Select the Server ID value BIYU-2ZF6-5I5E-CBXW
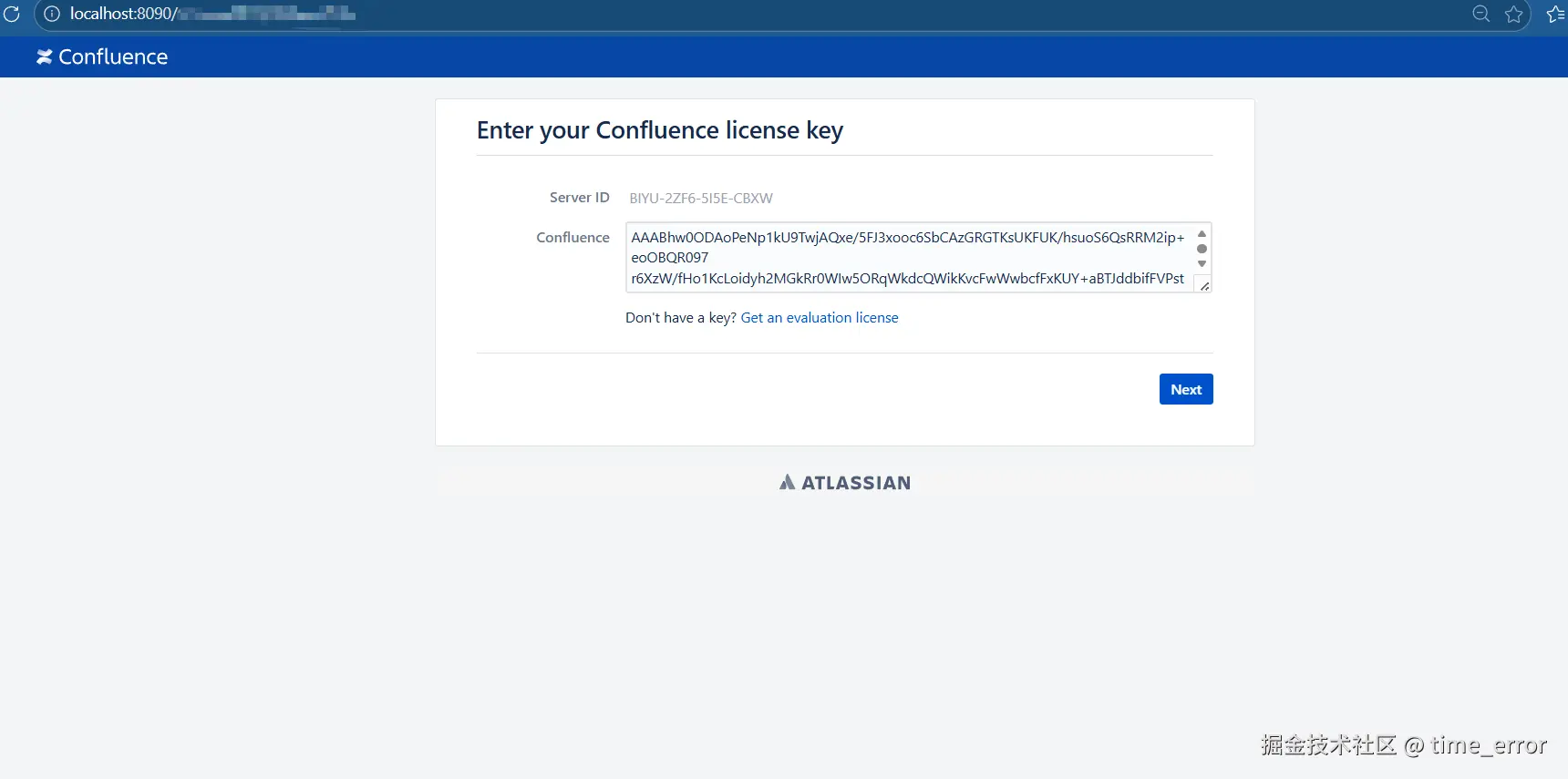The width and height of the screenshot is (1568, 779). (700, 199)
